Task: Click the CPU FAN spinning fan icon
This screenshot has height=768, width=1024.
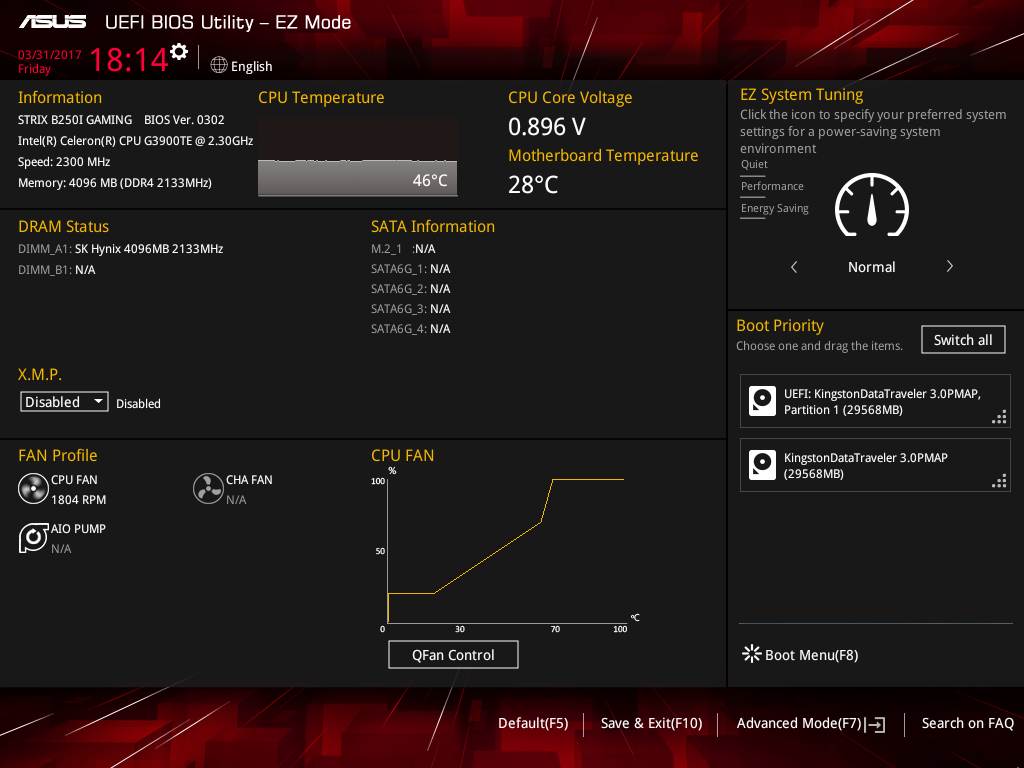Action: point(33,488)
